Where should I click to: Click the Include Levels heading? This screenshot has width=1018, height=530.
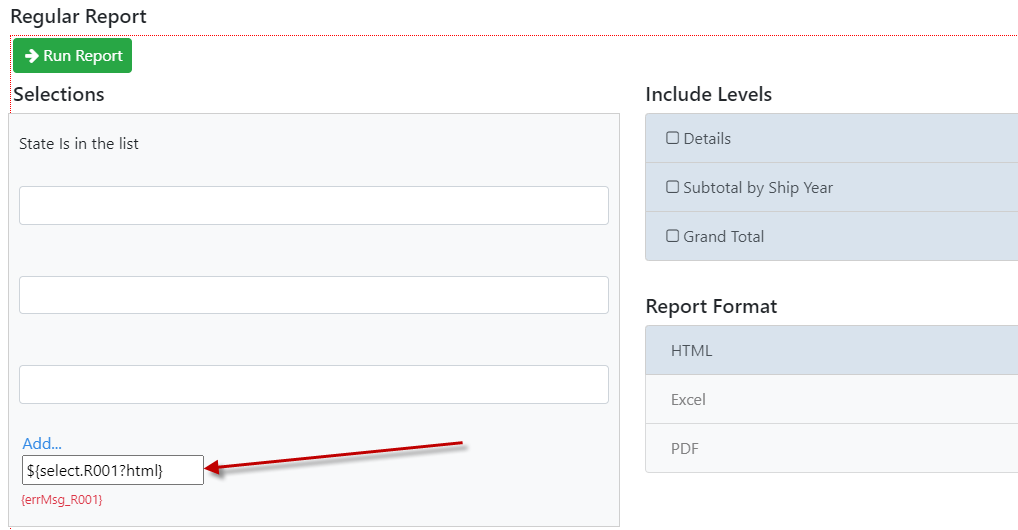[x=708, y=94]
